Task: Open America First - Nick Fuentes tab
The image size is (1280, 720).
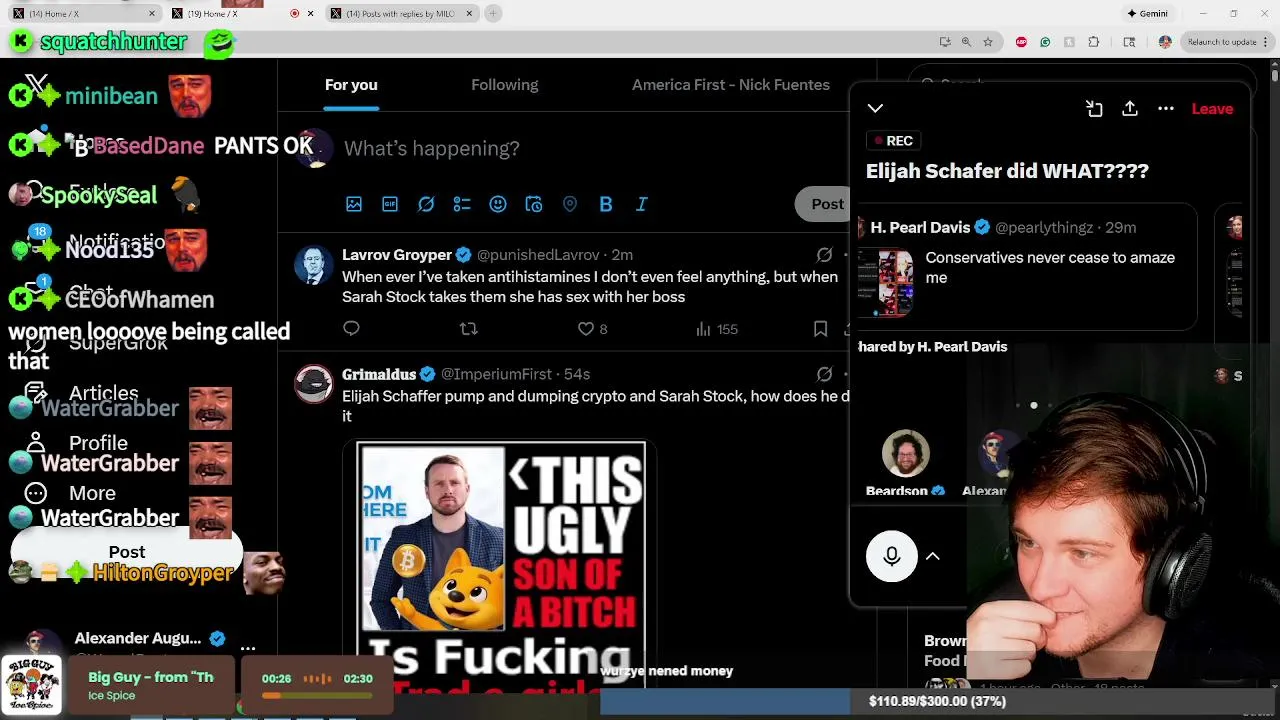Action: click(x=731, y=85)
